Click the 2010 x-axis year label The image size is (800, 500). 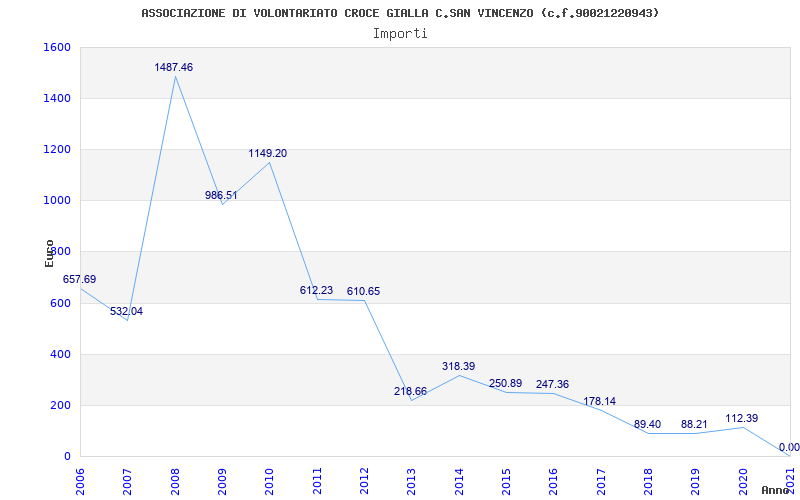(269, 482)
